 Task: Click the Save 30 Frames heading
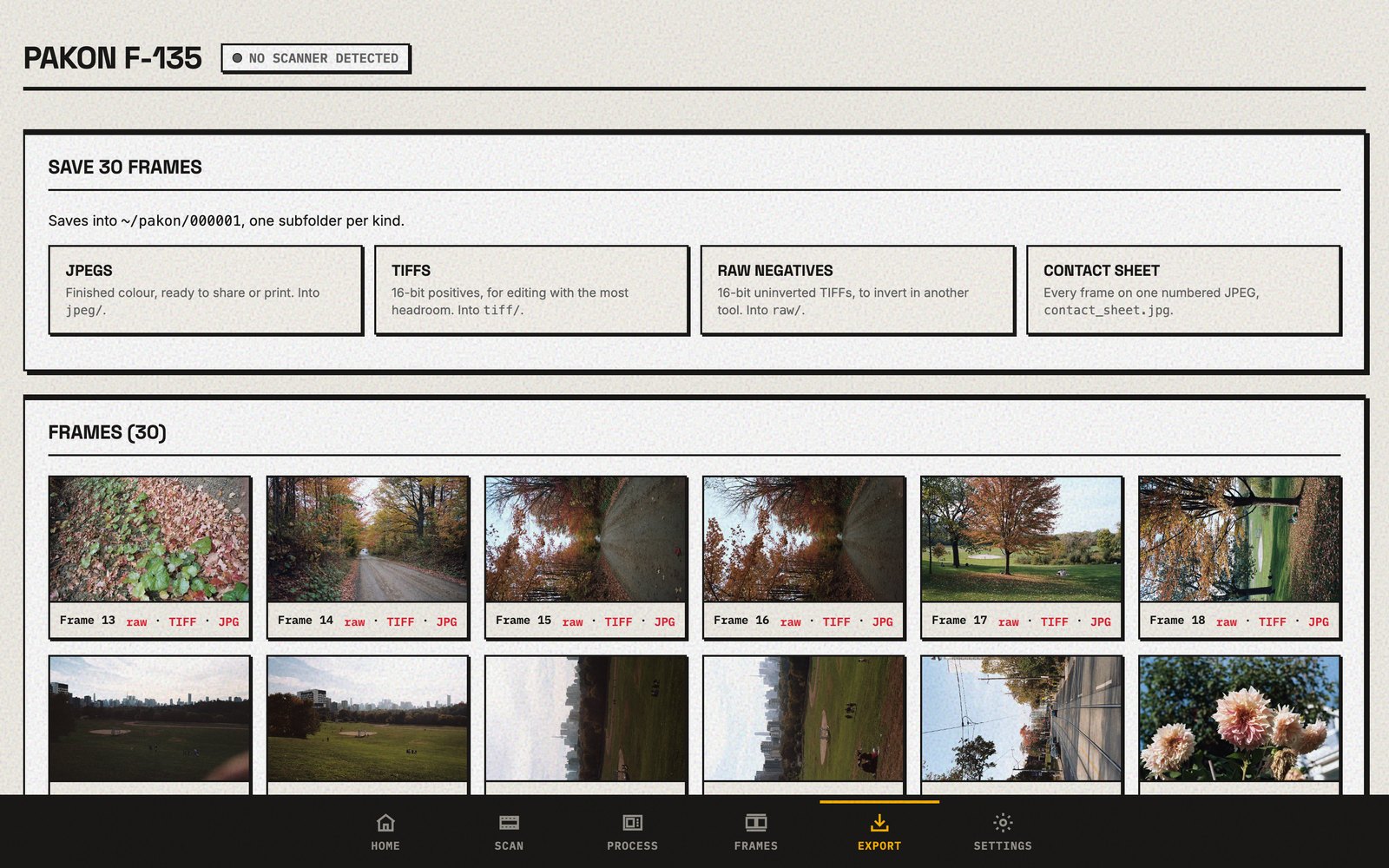(125, 167)
